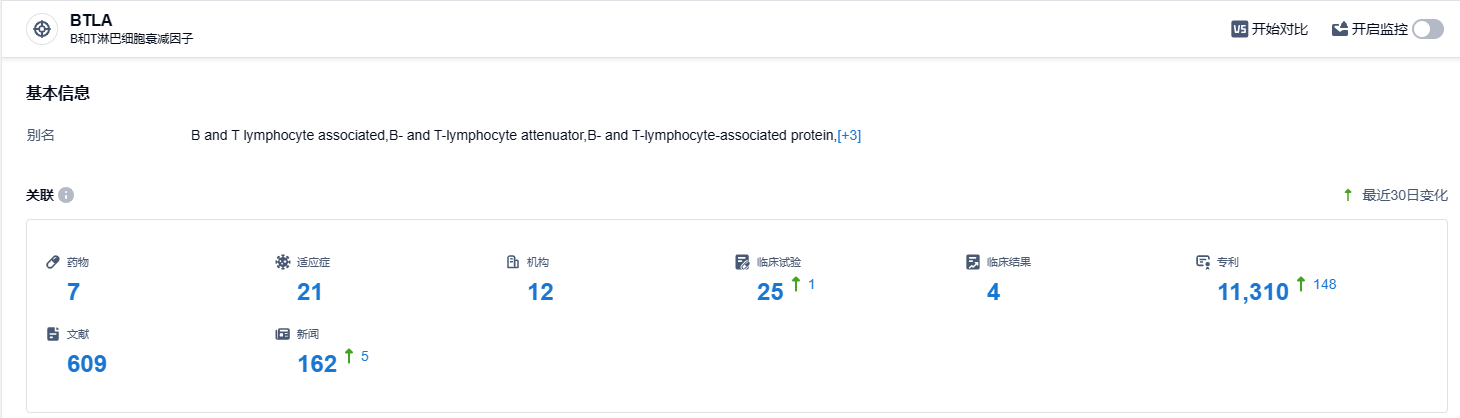Expand aliases with the [+3] link
The height and width of the screenshot is (418, 1460).
(849, 135)
